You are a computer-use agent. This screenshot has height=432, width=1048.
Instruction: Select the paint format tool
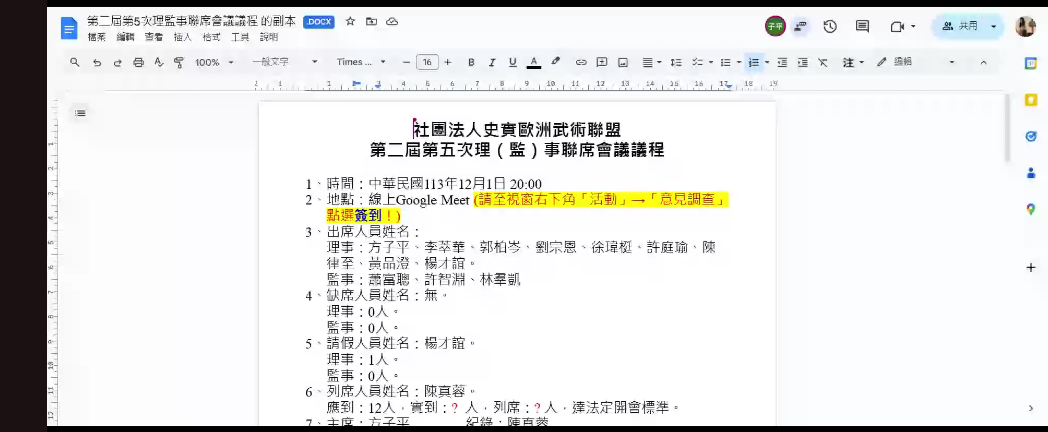[x=179, y=62]
